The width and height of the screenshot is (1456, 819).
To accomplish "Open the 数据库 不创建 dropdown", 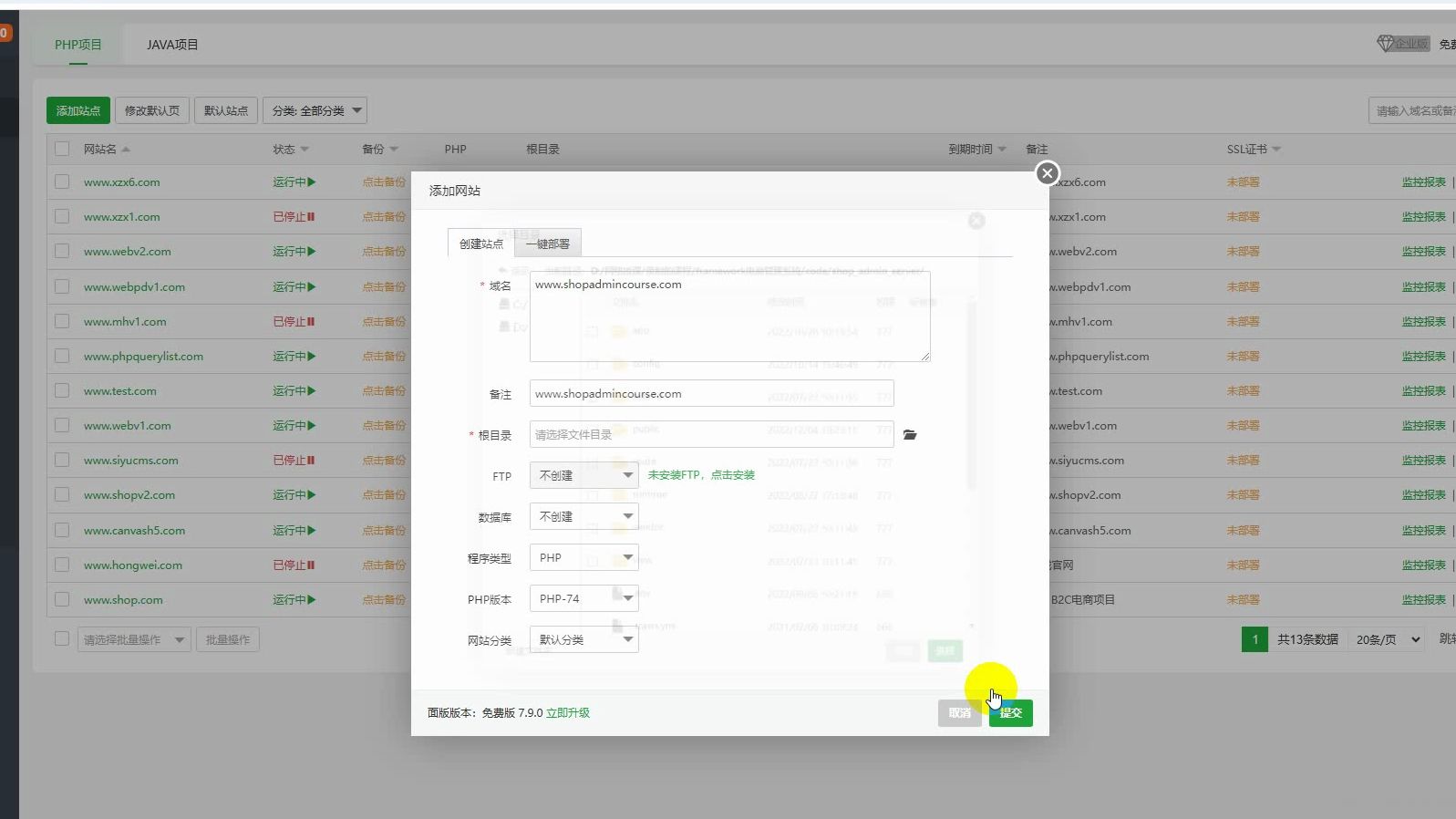I will click(x=584, y=516).
